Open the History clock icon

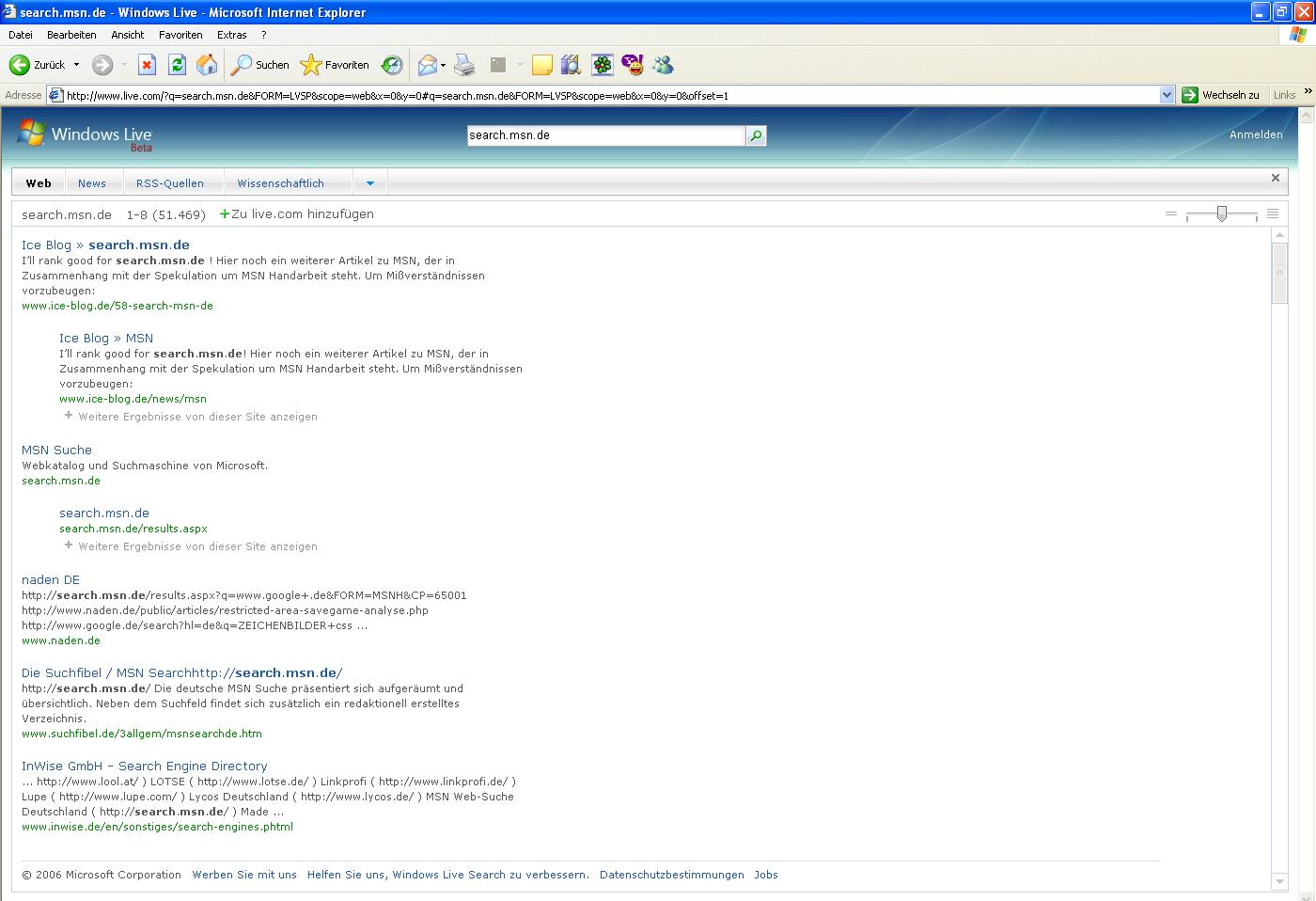tap(392, 65)
